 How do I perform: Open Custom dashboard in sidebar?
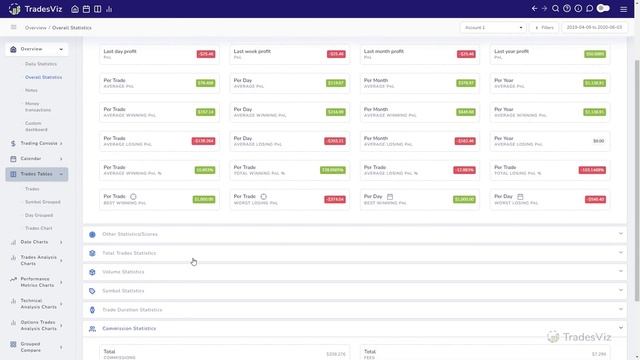pyautogui.click(x=36, y=126)
